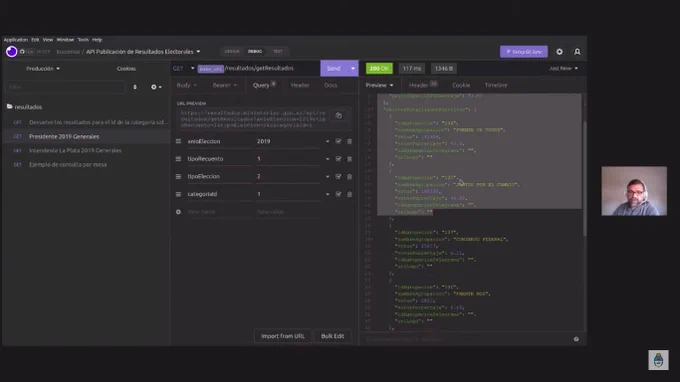Viewport: 680px width, 382px height.
Task: Delete the categoriaId parameter with trash icon
Action: point(350,194)
